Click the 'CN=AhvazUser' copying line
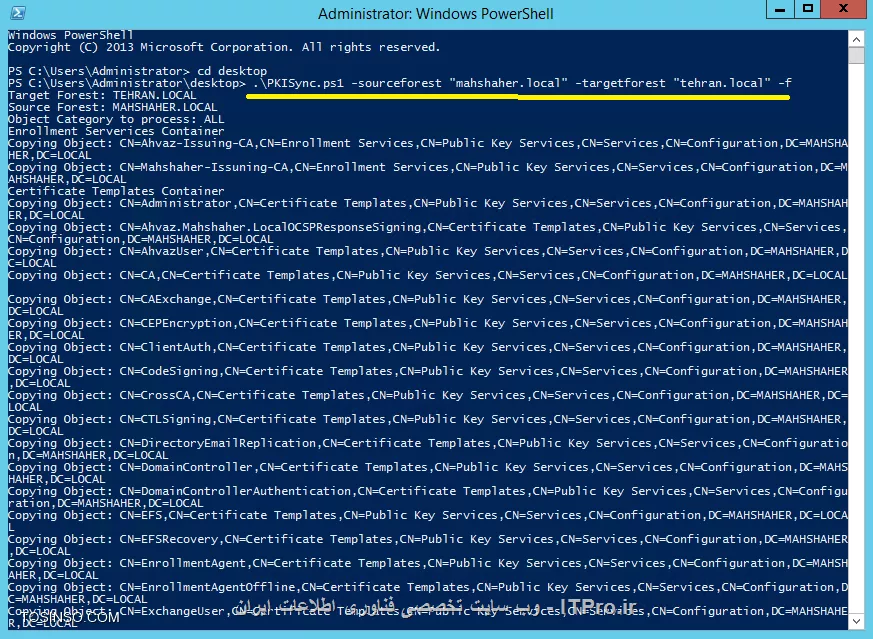This screenshot has height=639, width=873. tap(428, 257)
